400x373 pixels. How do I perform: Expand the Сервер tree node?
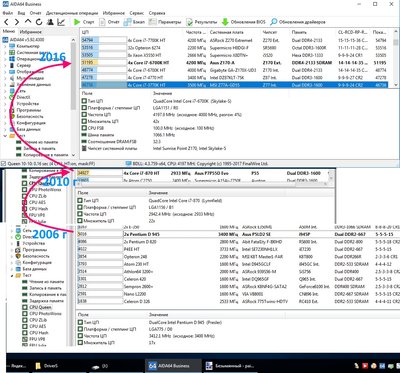click(x=5, y=66)
